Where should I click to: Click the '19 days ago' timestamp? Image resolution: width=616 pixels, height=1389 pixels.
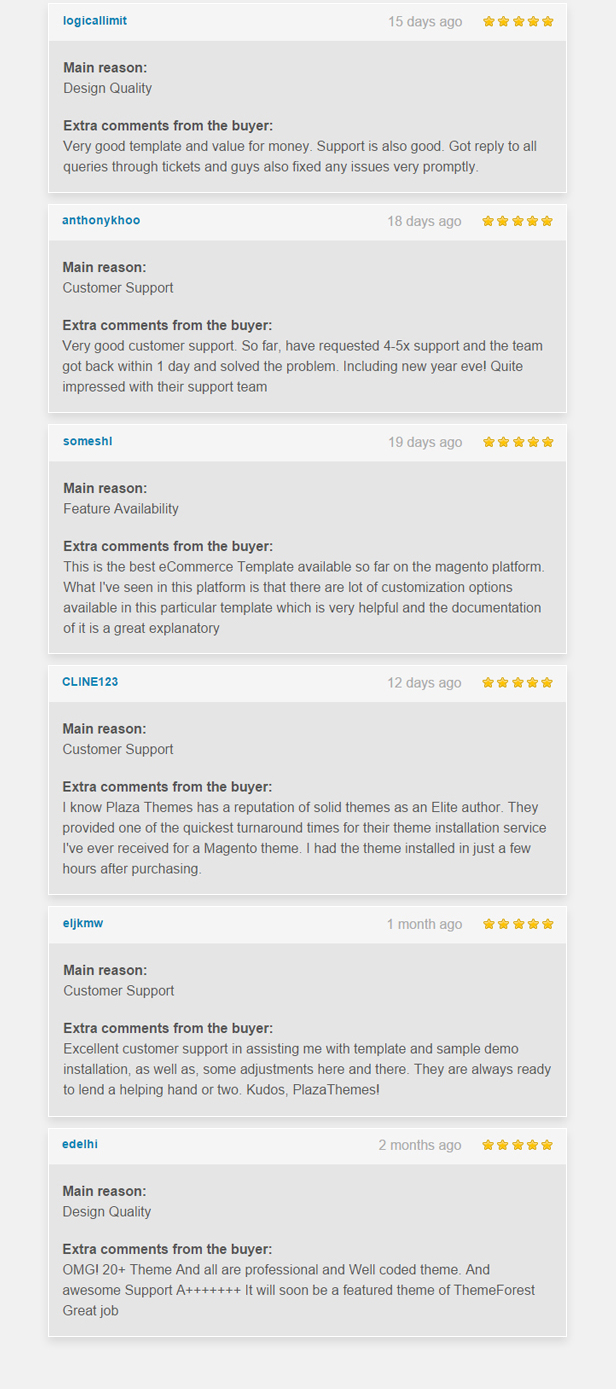(x=425, y=442)
